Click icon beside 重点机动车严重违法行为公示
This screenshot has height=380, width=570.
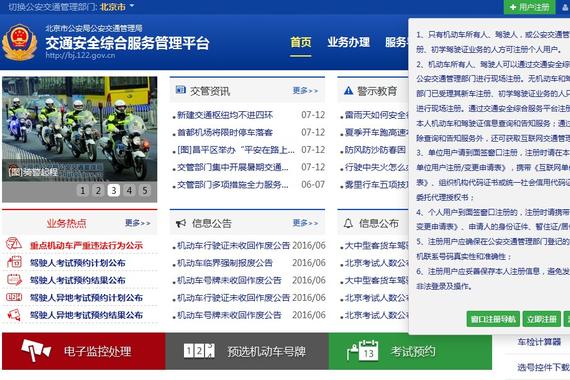[x=14, y=244]
